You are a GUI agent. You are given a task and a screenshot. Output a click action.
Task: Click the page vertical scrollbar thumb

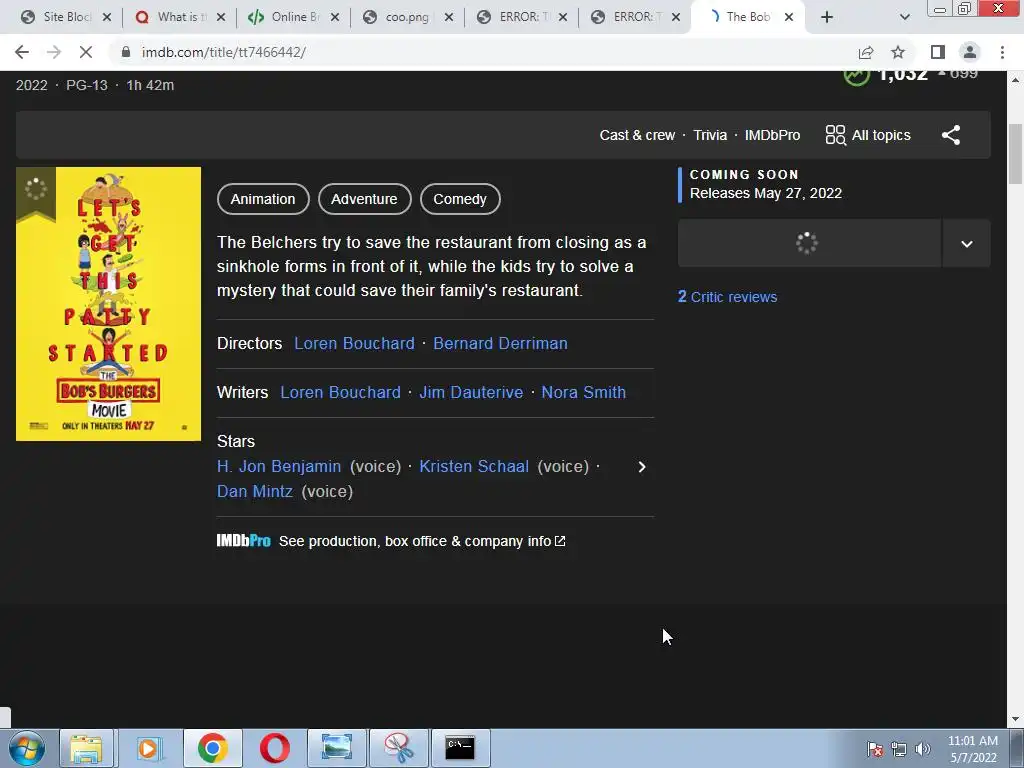tap(1015, 153)
